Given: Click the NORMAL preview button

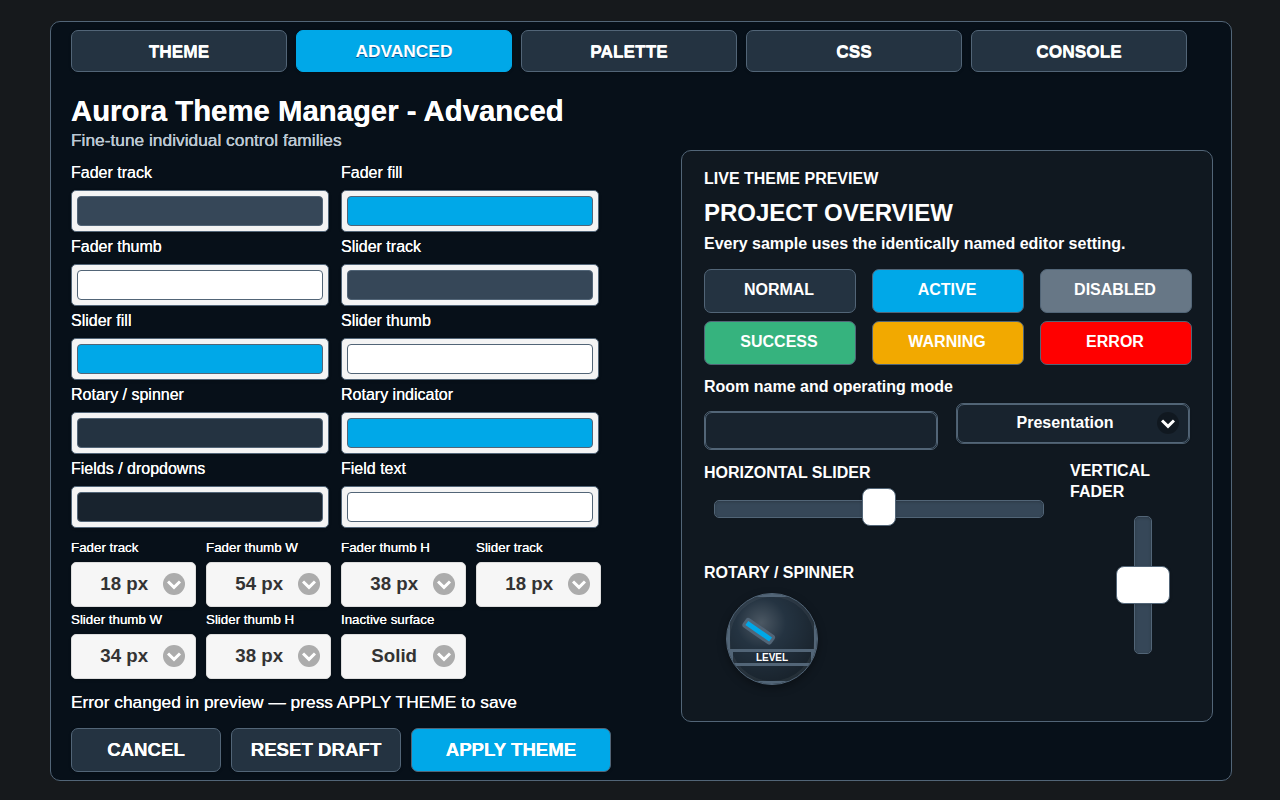Looking at the screenshot, I should click(x=780, y=291).
